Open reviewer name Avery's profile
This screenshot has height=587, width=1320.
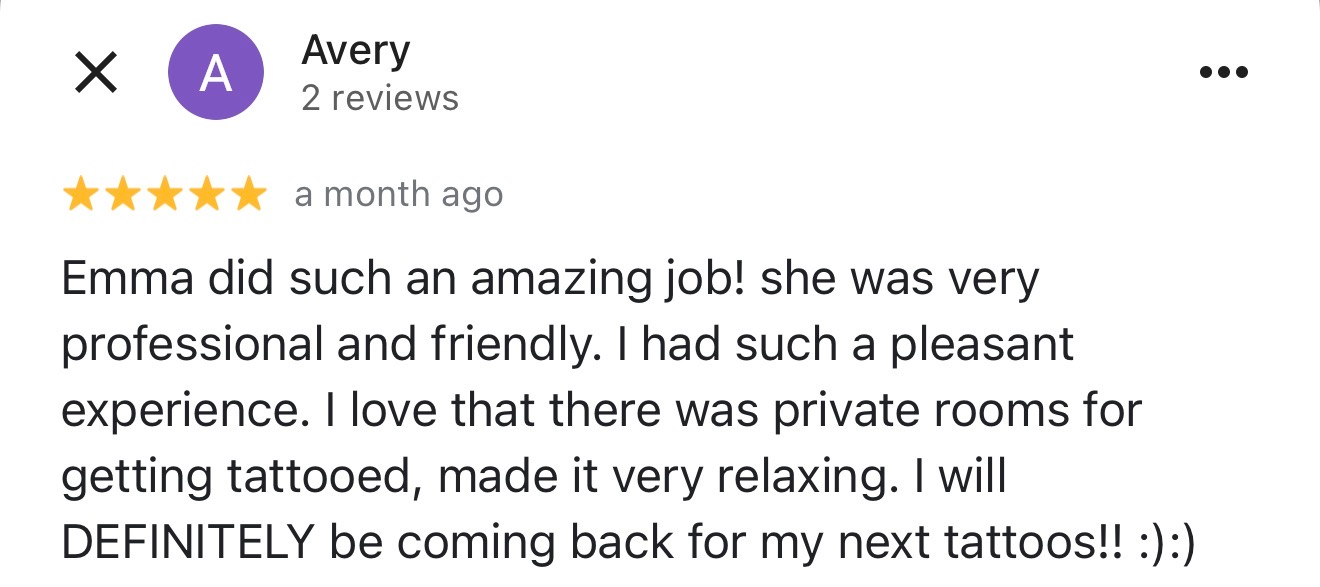(355, 51)
